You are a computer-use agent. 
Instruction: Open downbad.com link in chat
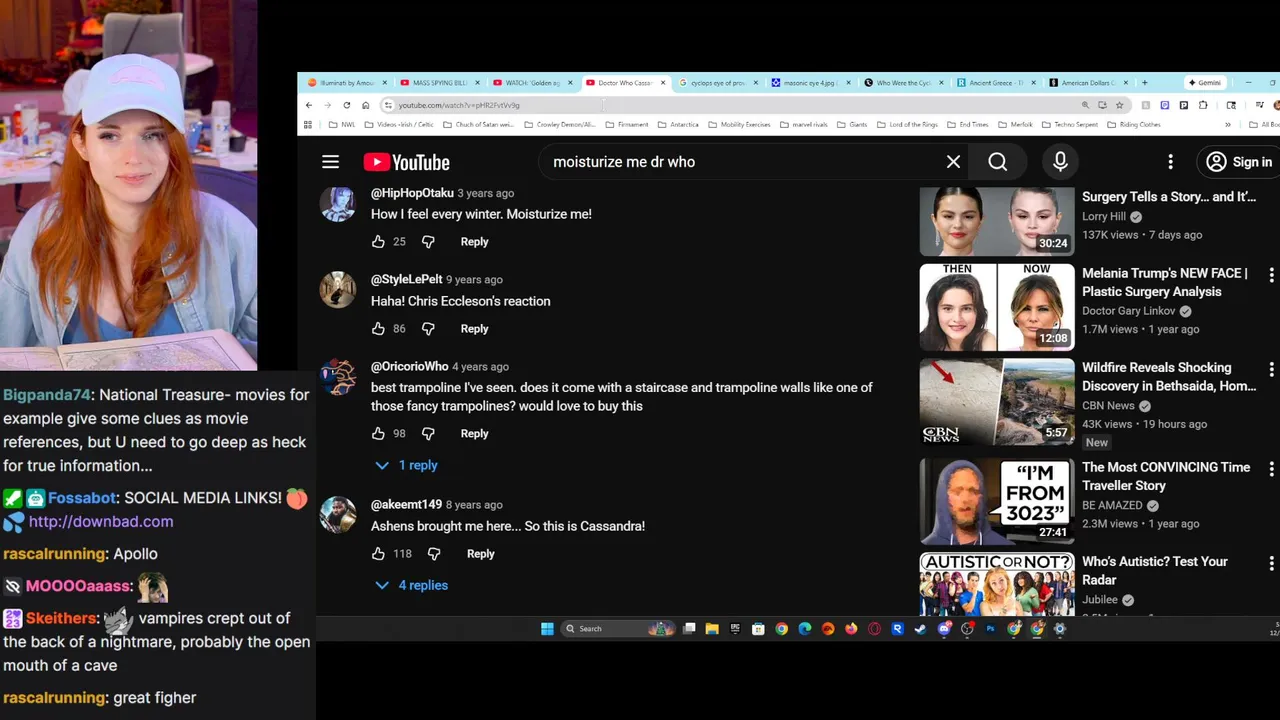(x=101, y=522)
